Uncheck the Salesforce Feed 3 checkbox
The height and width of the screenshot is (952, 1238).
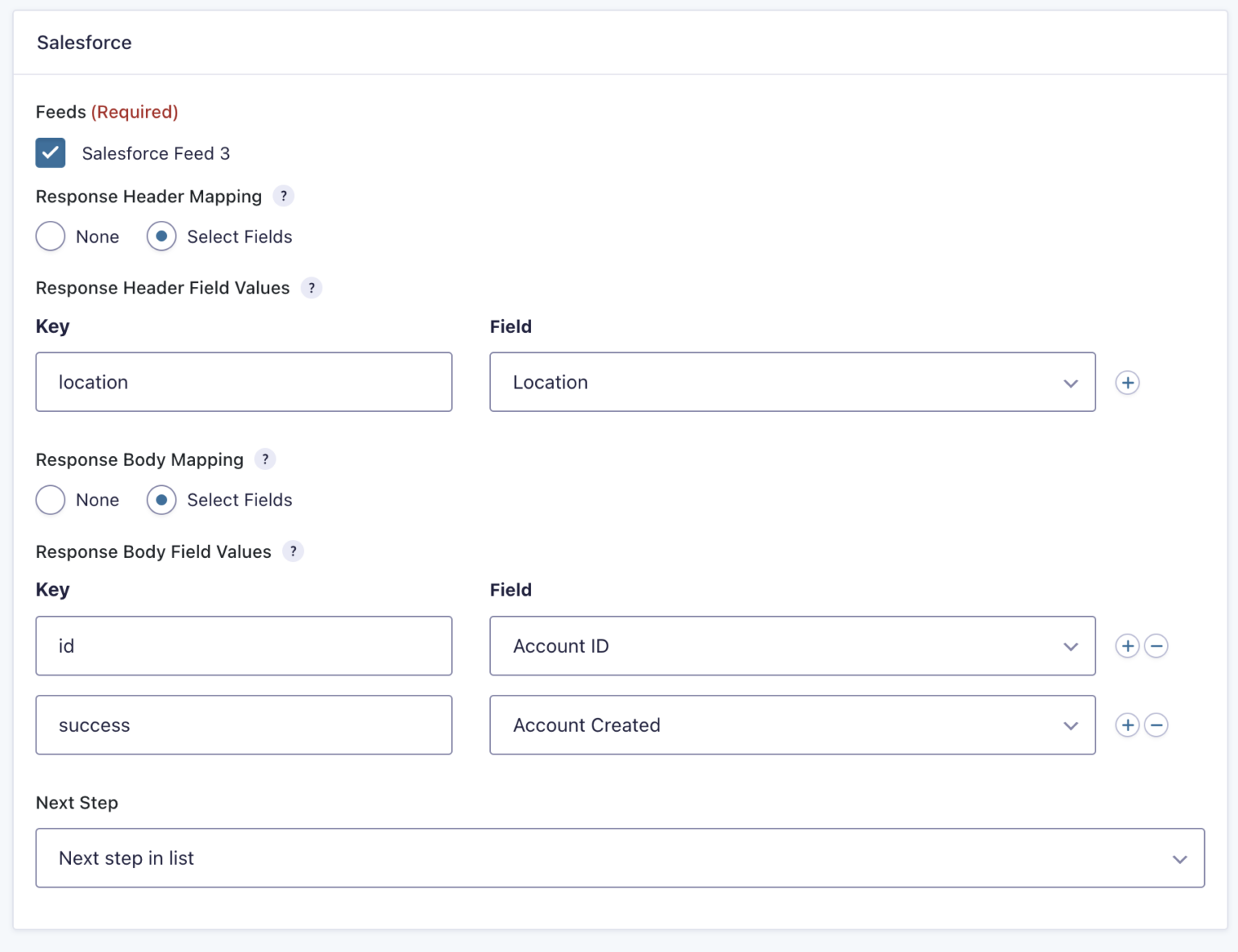[50, 153]
